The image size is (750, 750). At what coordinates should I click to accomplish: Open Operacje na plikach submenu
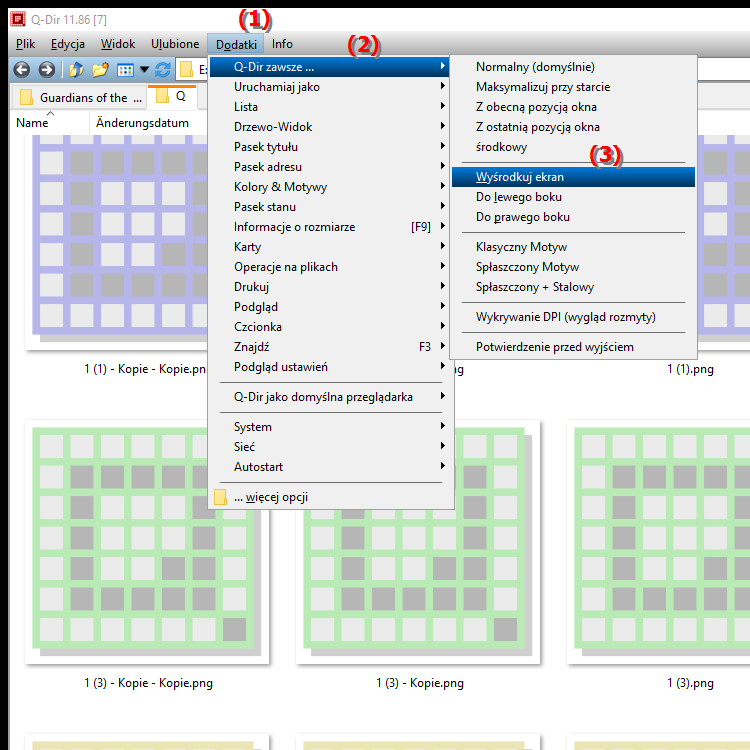point(329,267)
